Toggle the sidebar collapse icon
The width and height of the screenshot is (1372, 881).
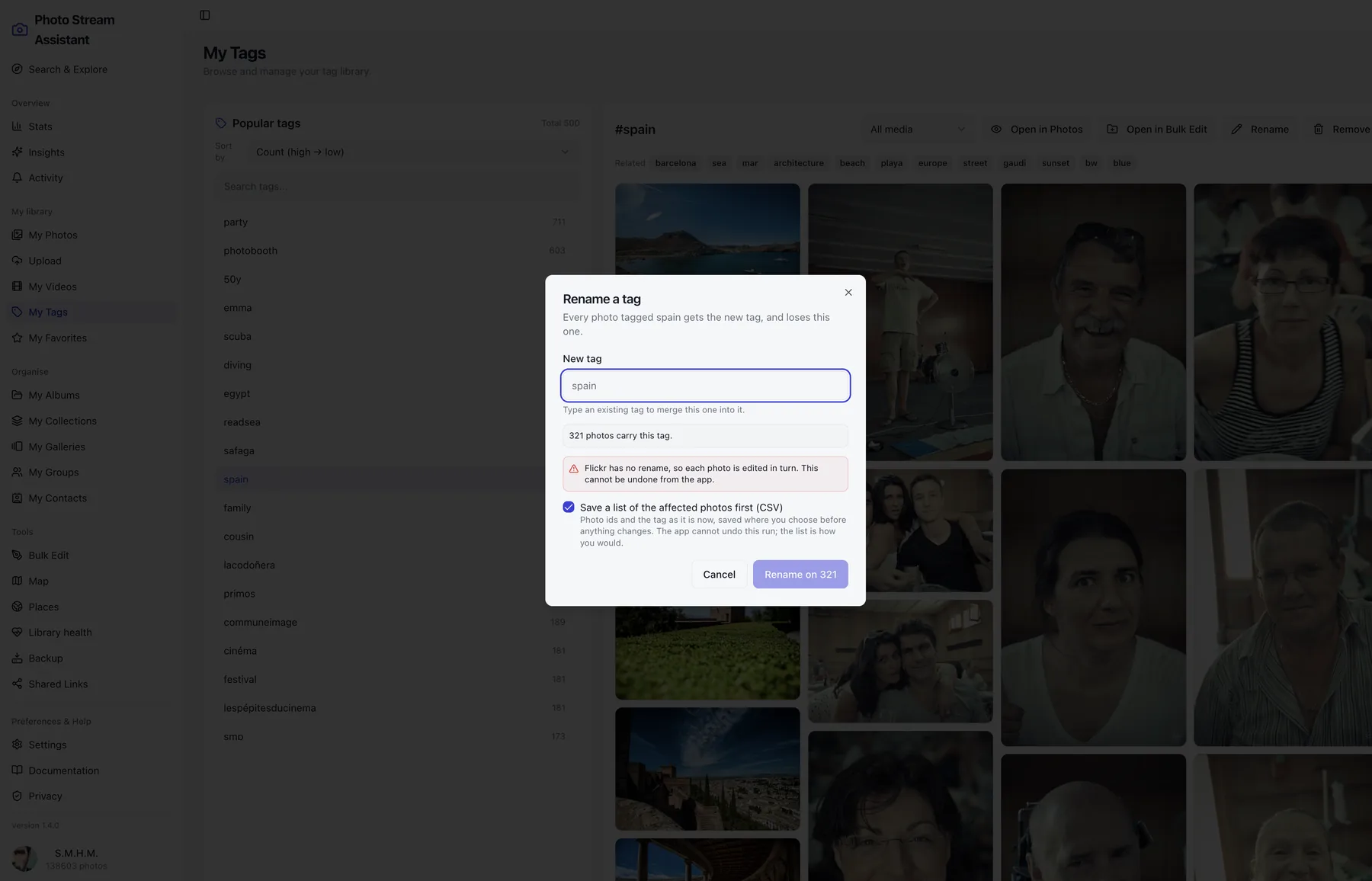click(205, 15)
